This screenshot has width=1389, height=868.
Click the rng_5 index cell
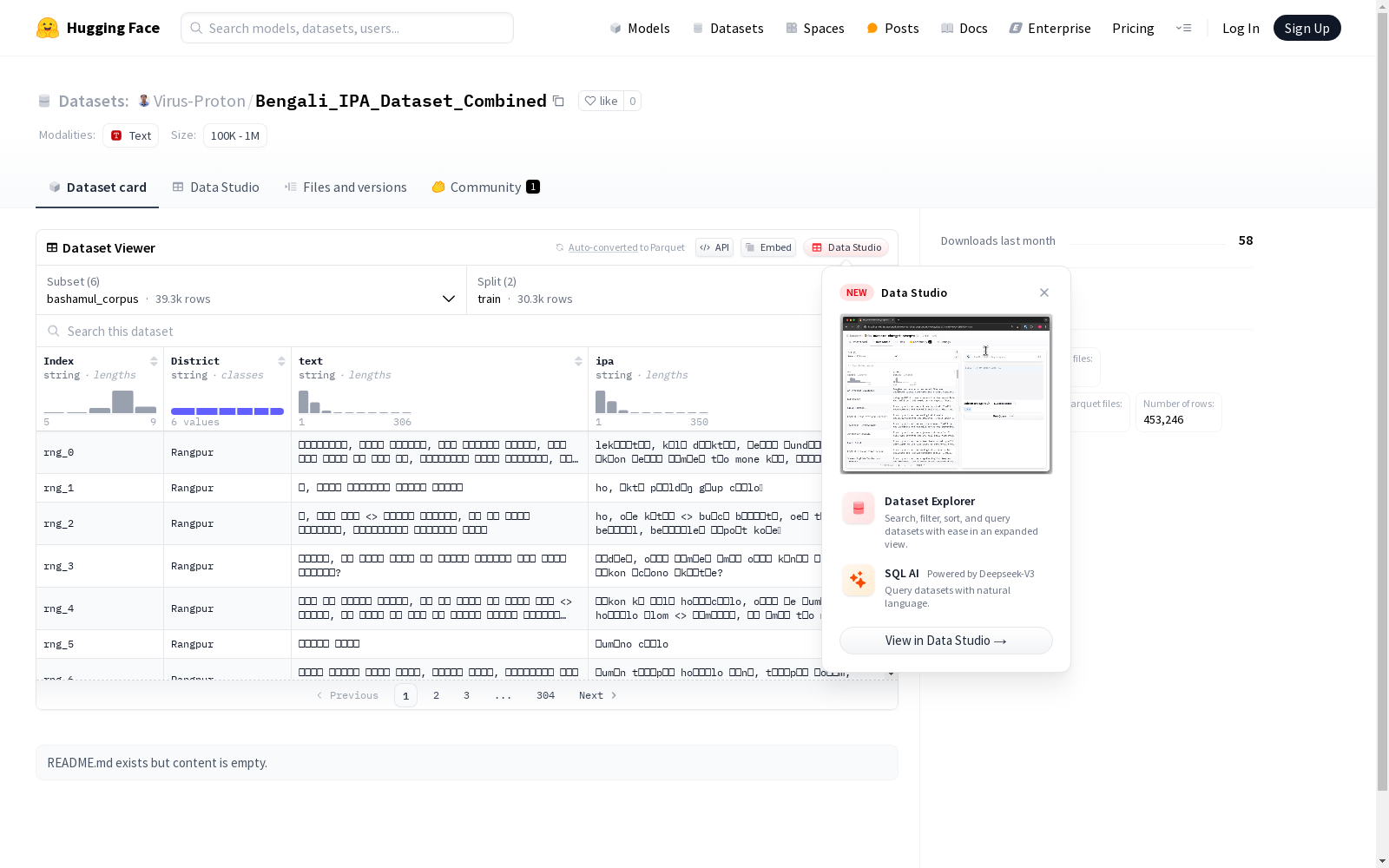point(100,644)
